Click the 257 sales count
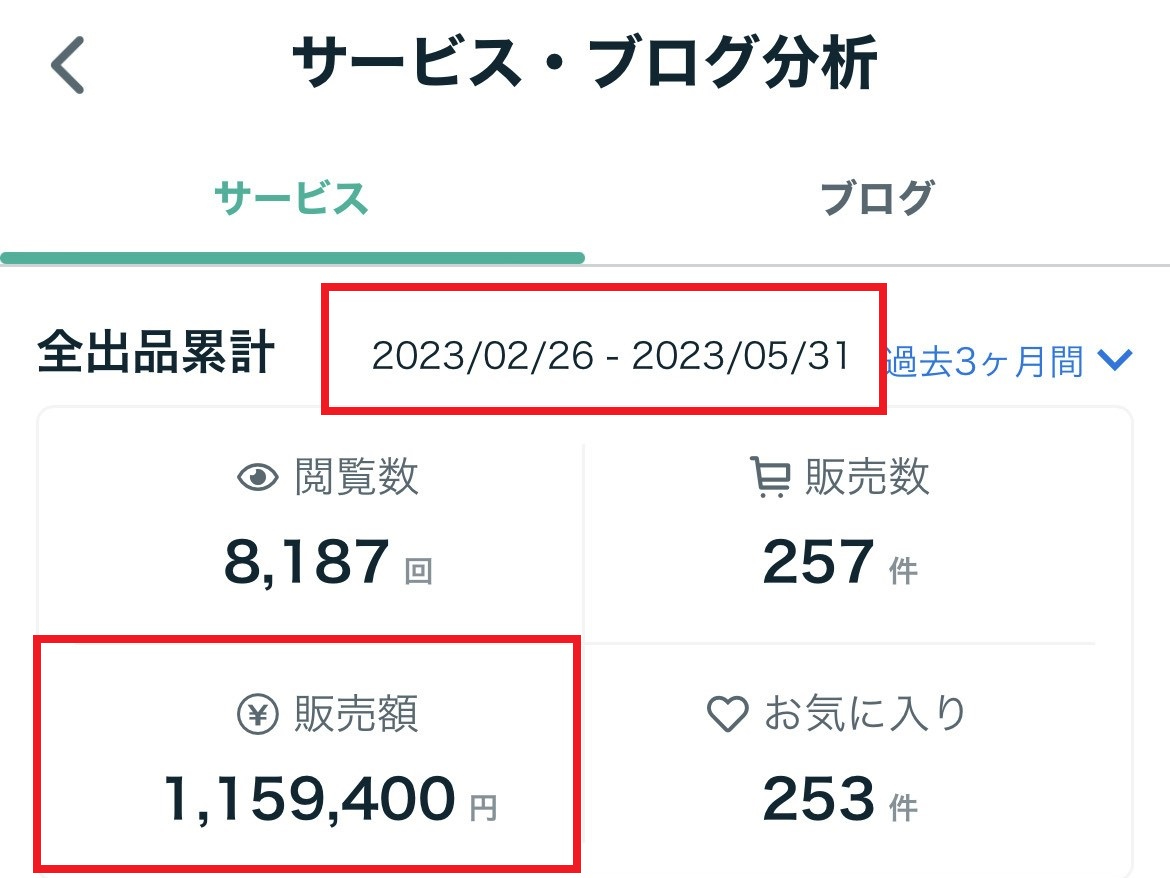The height and width of the screenshot is (878, 1170). click(x=818, y=563)
